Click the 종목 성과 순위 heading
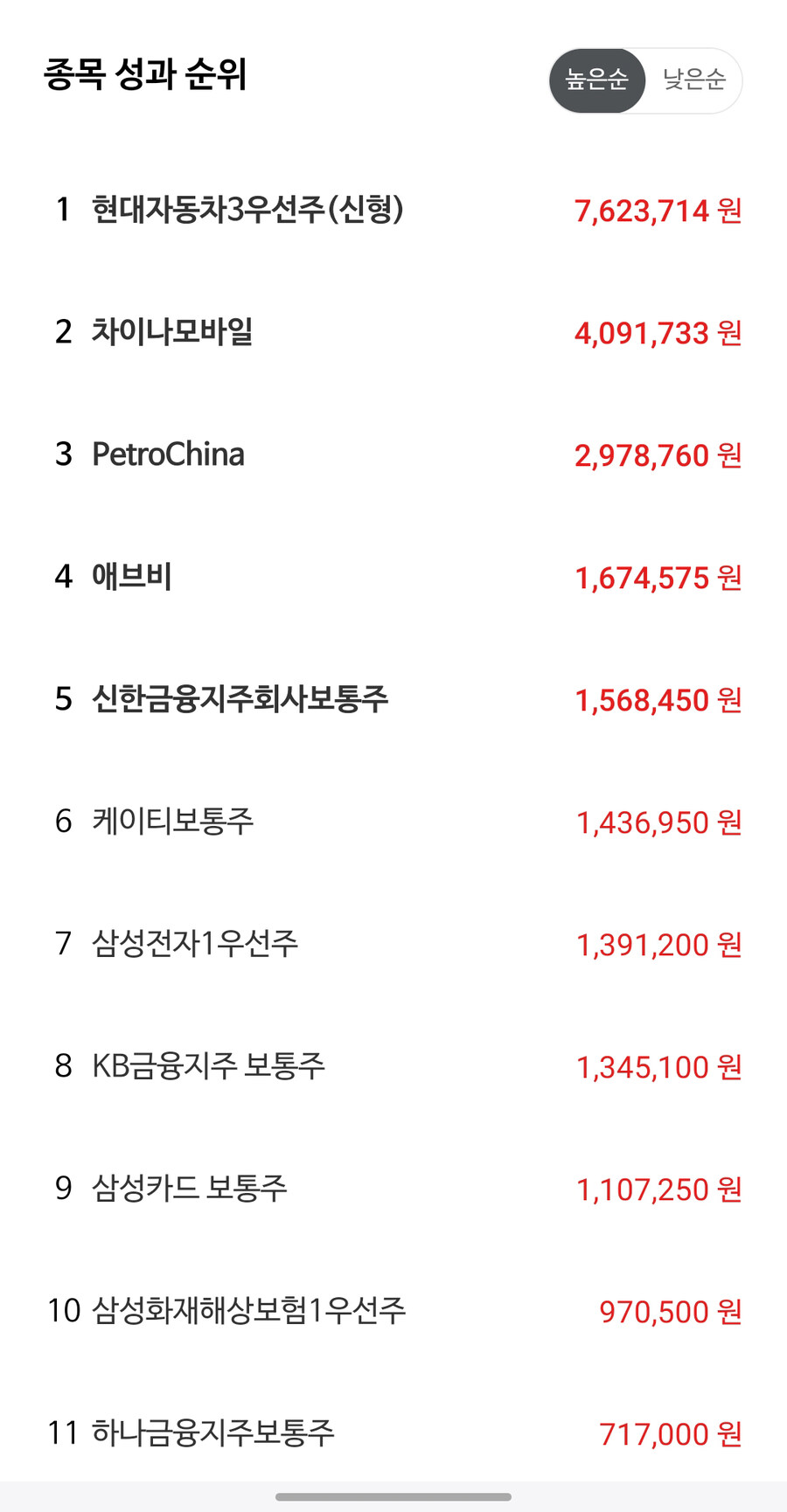 pos(145,75)
